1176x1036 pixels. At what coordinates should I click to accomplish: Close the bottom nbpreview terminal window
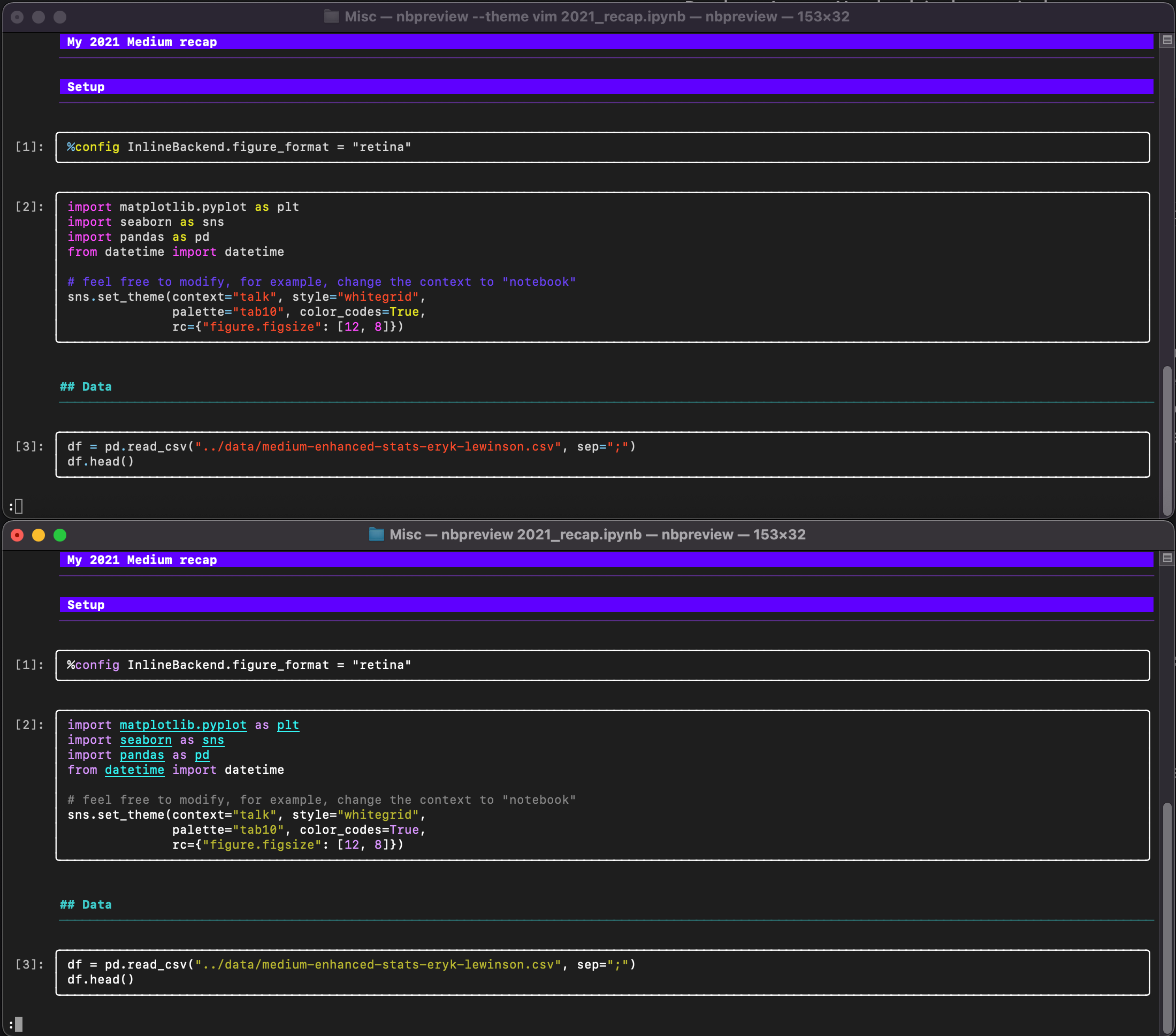(17, 535)
